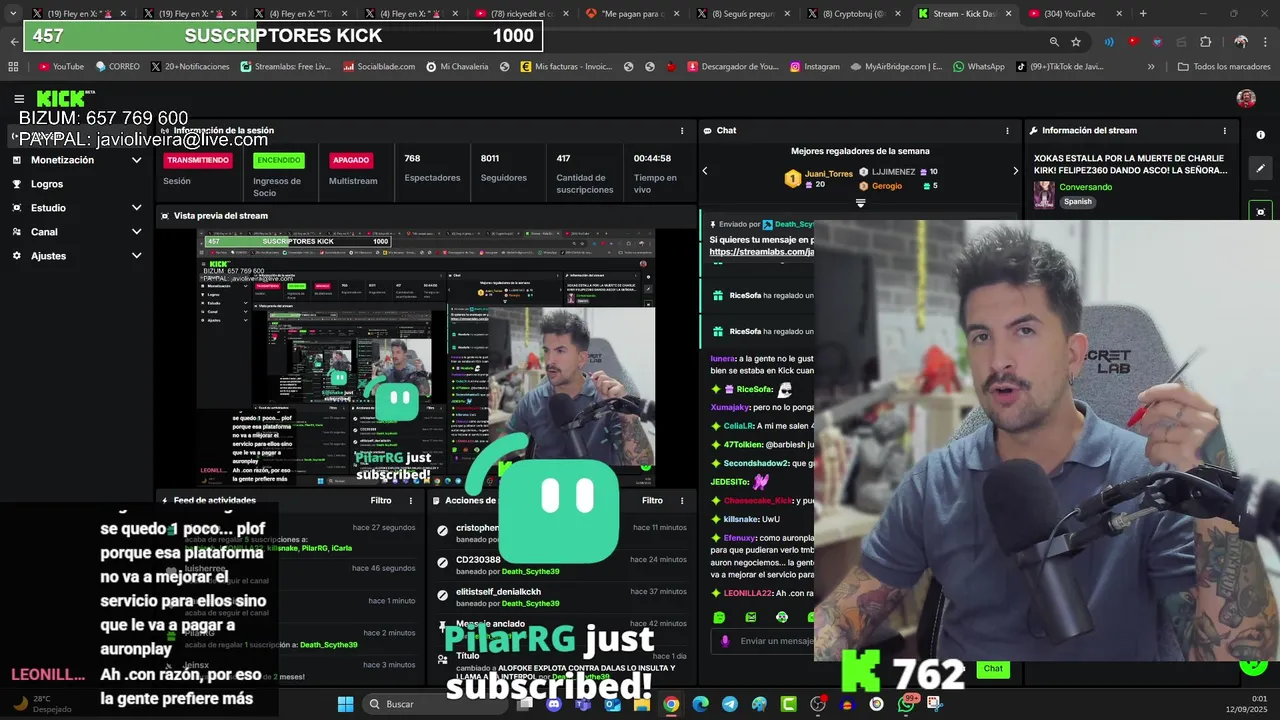Open Chrome from the taskbar
The image size is (1280, 720).
(671, 704)
